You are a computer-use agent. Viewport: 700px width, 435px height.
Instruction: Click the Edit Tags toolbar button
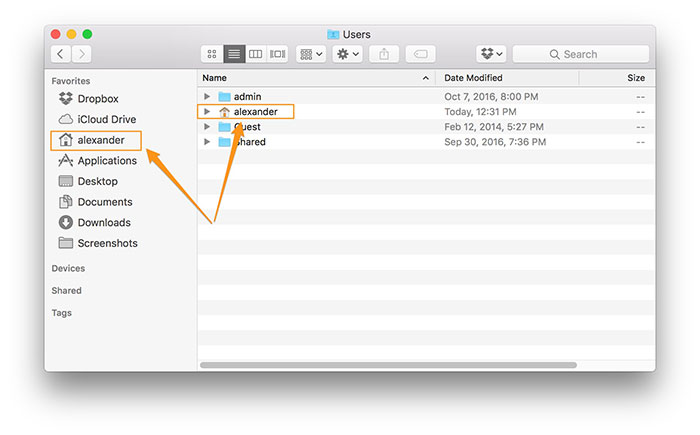point(420,54)
